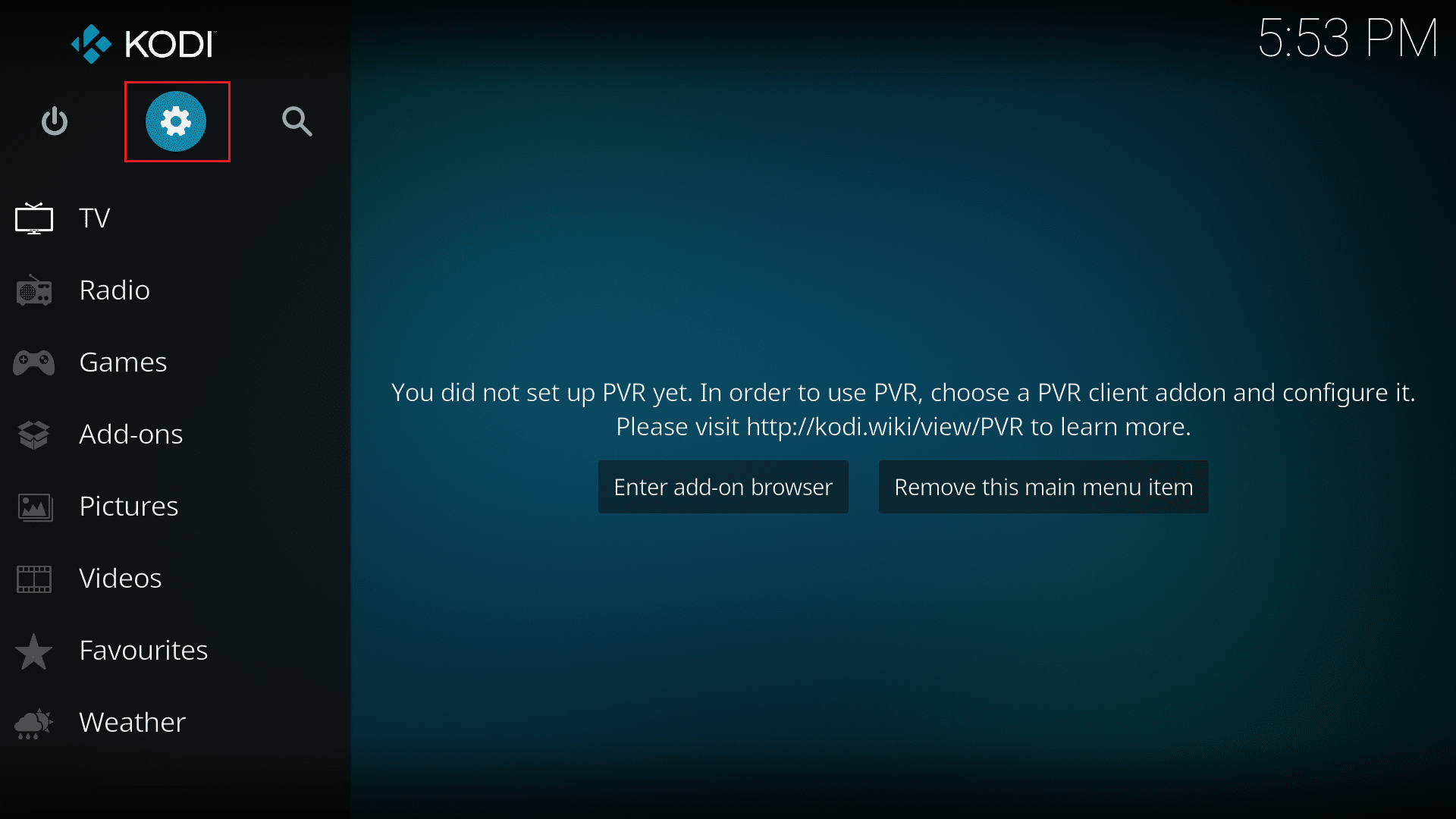Image resolution: width=1456 pixels, height=819 pixels.
Task: Open the Pictures section
Action: [x=127, y=505]
